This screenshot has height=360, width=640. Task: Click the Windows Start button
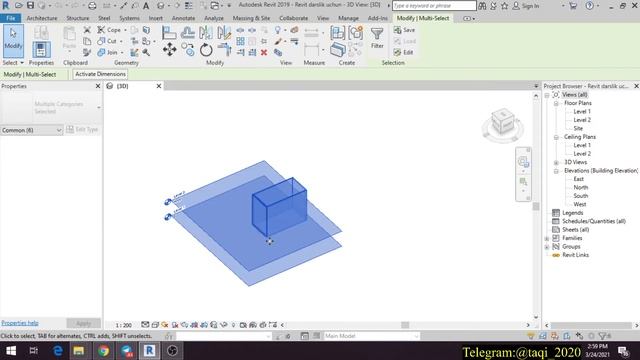coord(11,351)
